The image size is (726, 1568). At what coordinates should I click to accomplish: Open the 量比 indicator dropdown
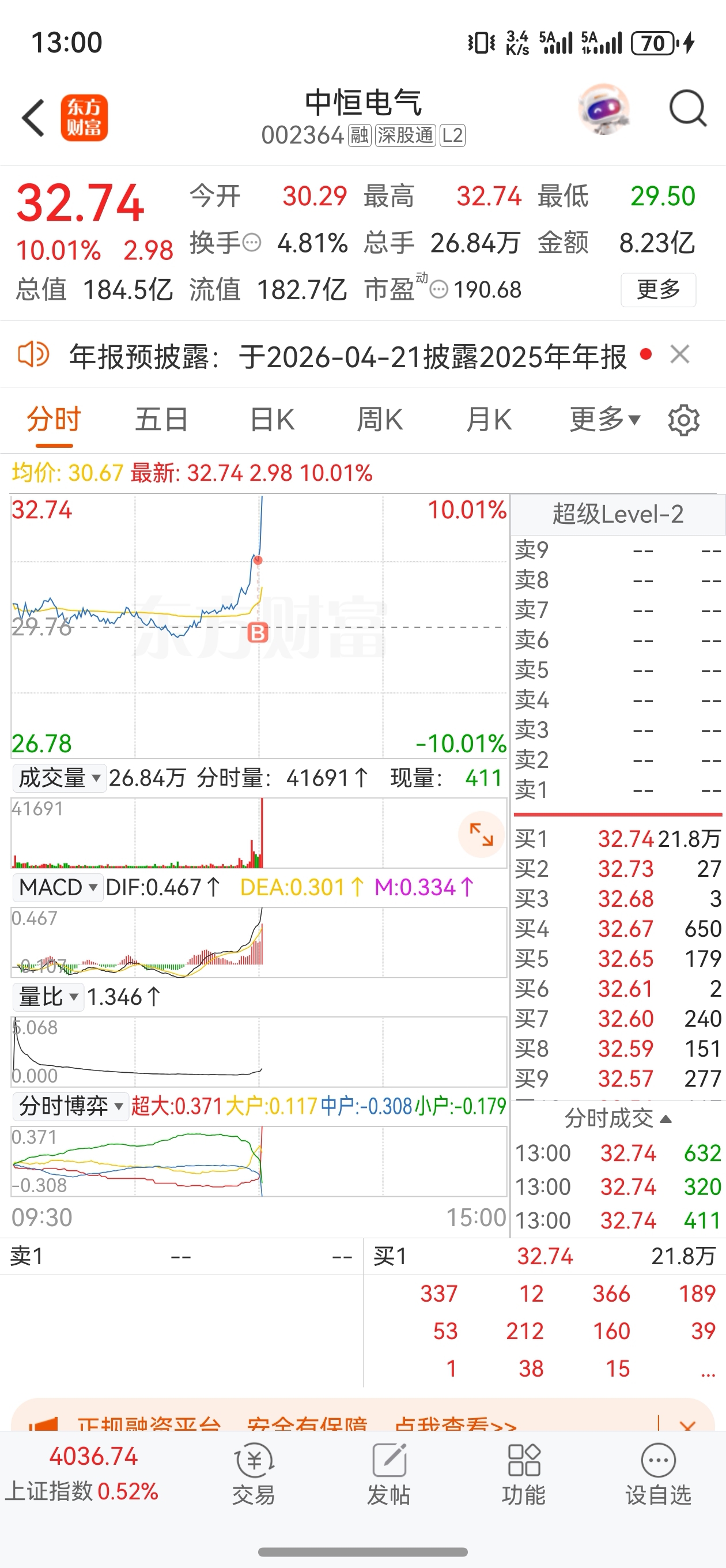48,997
